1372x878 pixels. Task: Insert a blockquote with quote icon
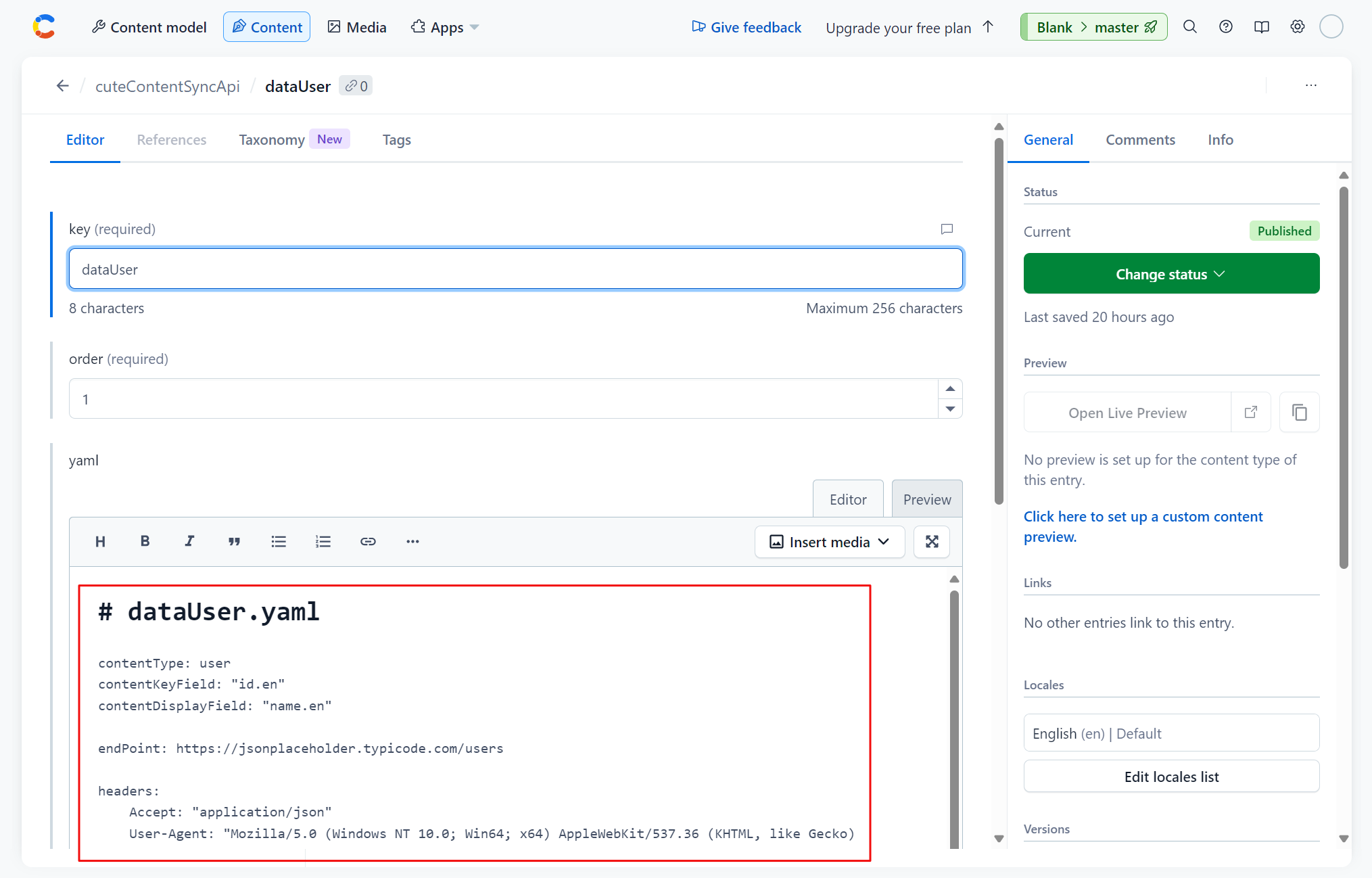tap(234, 541)
